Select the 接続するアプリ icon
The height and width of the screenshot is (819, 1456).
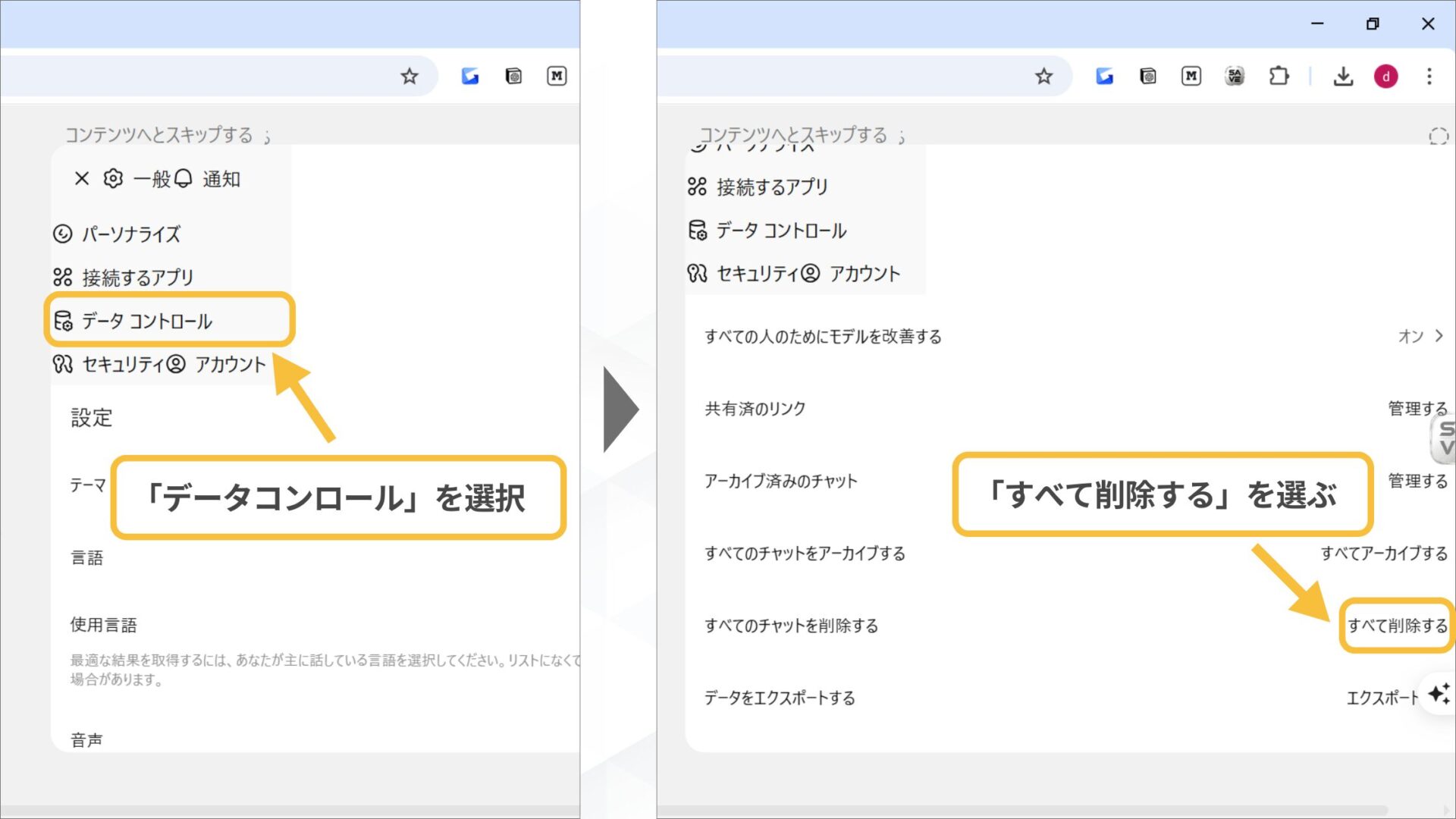coord(62,277)
